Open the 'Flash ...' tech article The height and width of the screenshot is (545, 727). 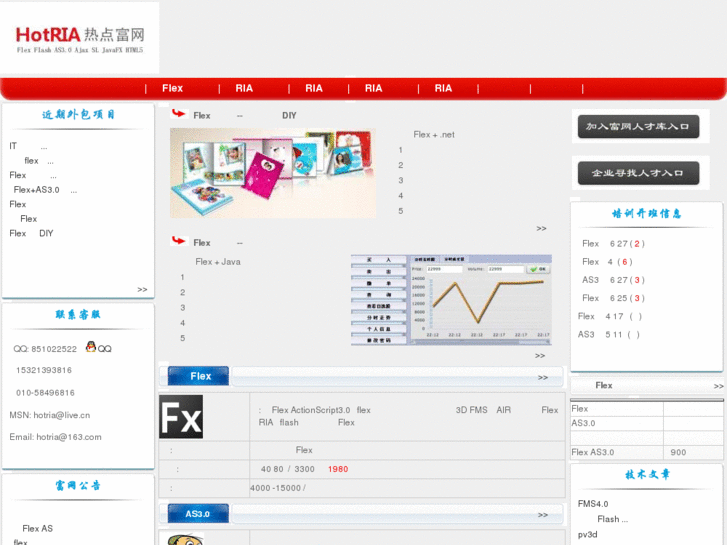(x=612, y=519)
